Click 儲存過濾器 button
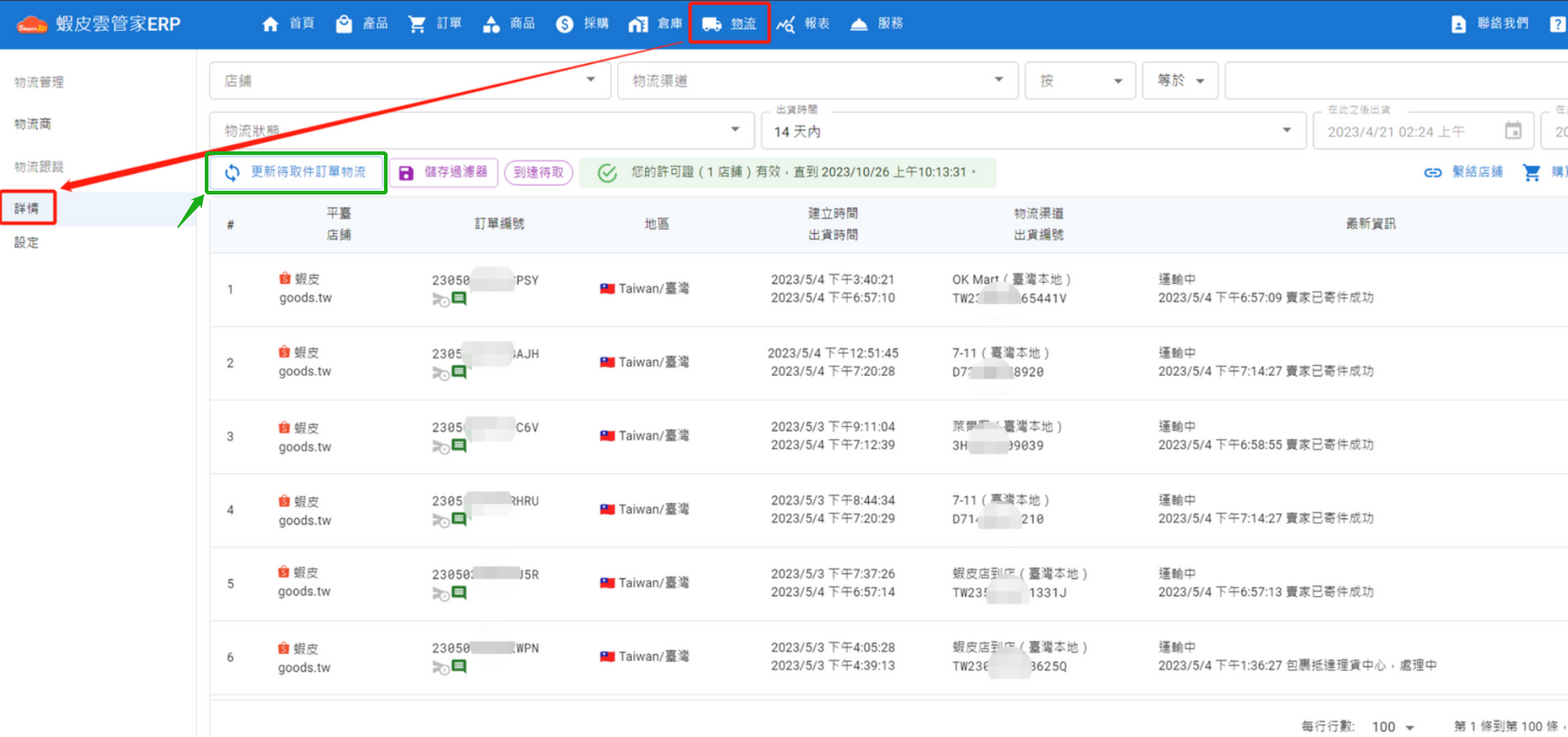The width and height of the screenshot is (1568, 737). [x=443, y=173]
